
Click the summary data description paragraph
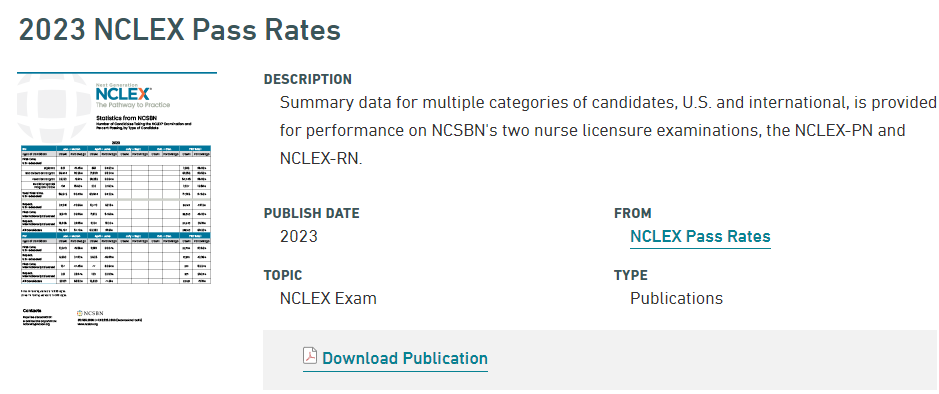(608, 130)
